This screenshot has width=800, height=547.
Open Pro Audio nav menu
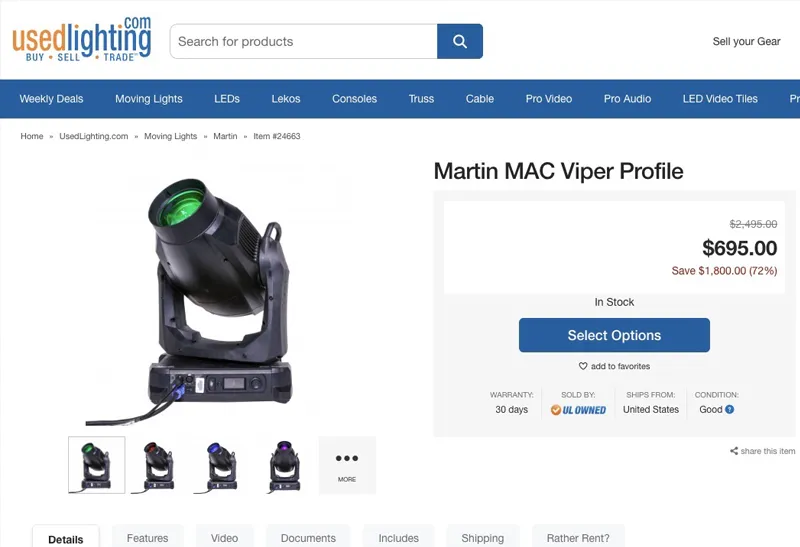coord(627,99)
